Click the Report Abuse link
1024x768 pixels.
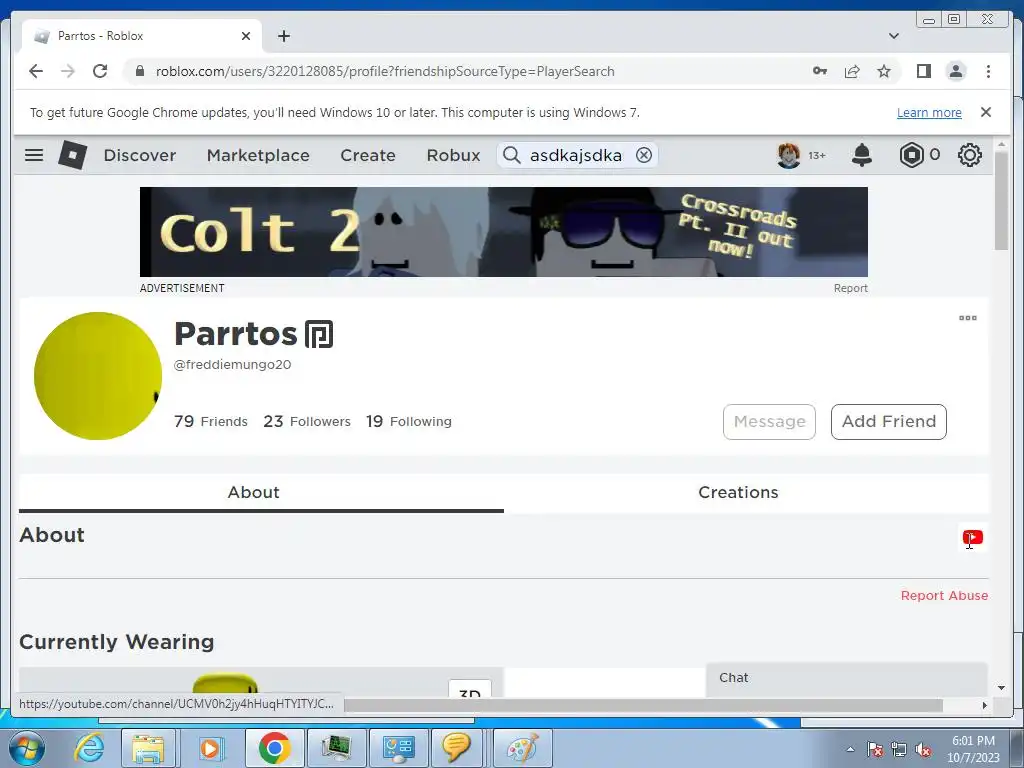pos(944,596)
